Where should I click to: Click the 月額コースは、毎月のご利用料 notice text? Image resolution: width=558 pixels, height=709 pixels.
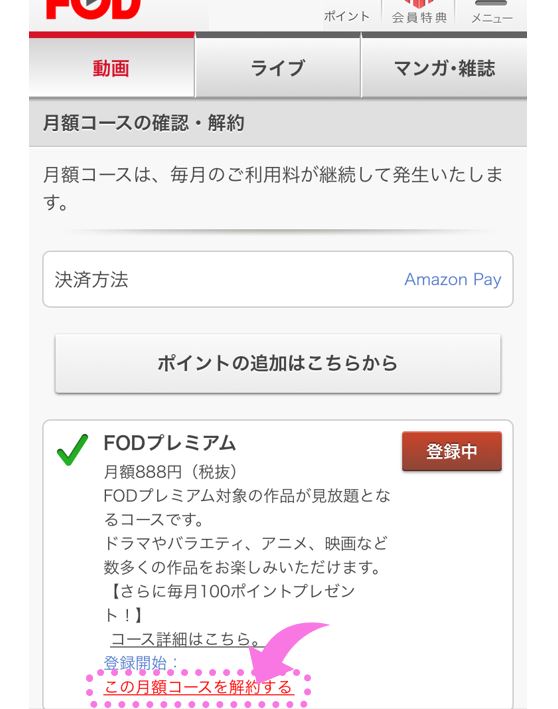point(273,188)
